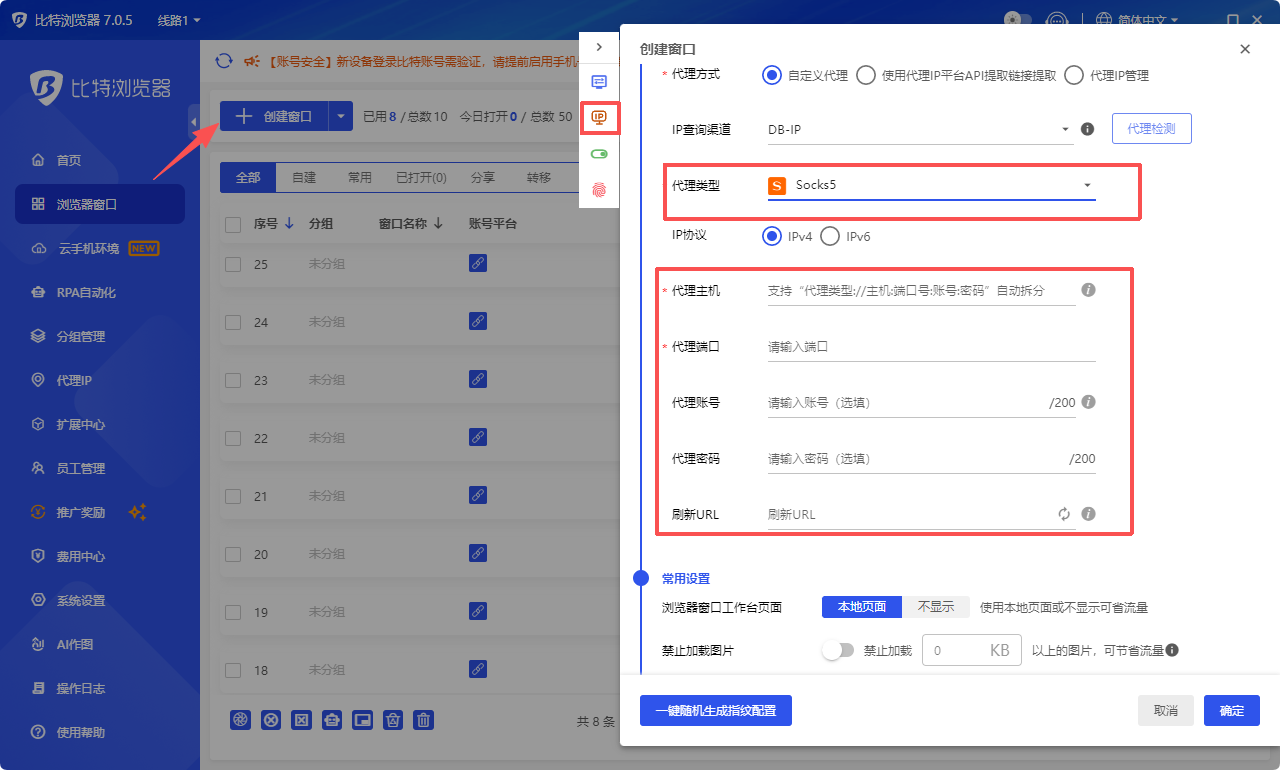
Task: Click the window arrangement icon at bottom
Action: (x=362, y=719)
